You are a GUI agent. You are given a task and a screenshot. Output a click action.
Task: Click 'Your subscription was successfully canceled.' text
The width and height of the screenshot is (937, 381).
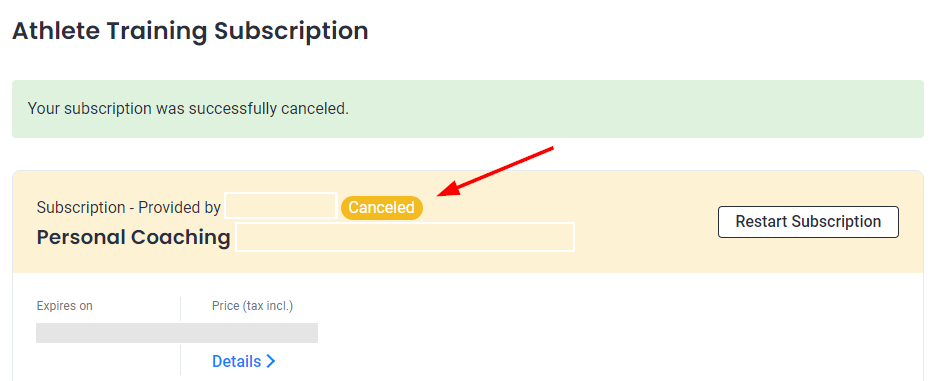(188, 109)
